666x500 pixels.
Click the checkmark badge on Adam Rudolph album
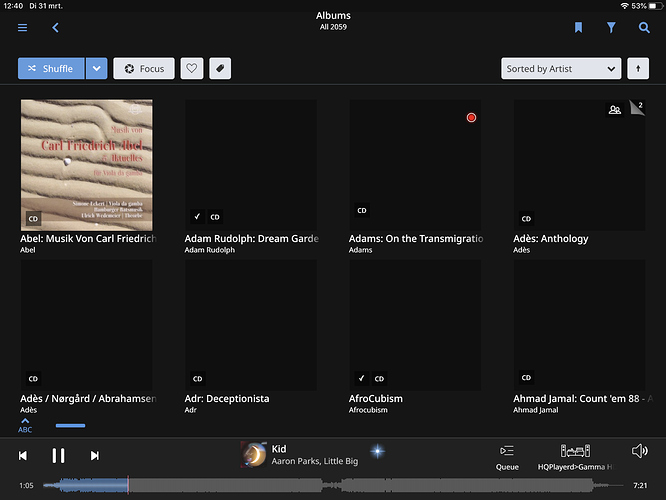coord(197,217)
